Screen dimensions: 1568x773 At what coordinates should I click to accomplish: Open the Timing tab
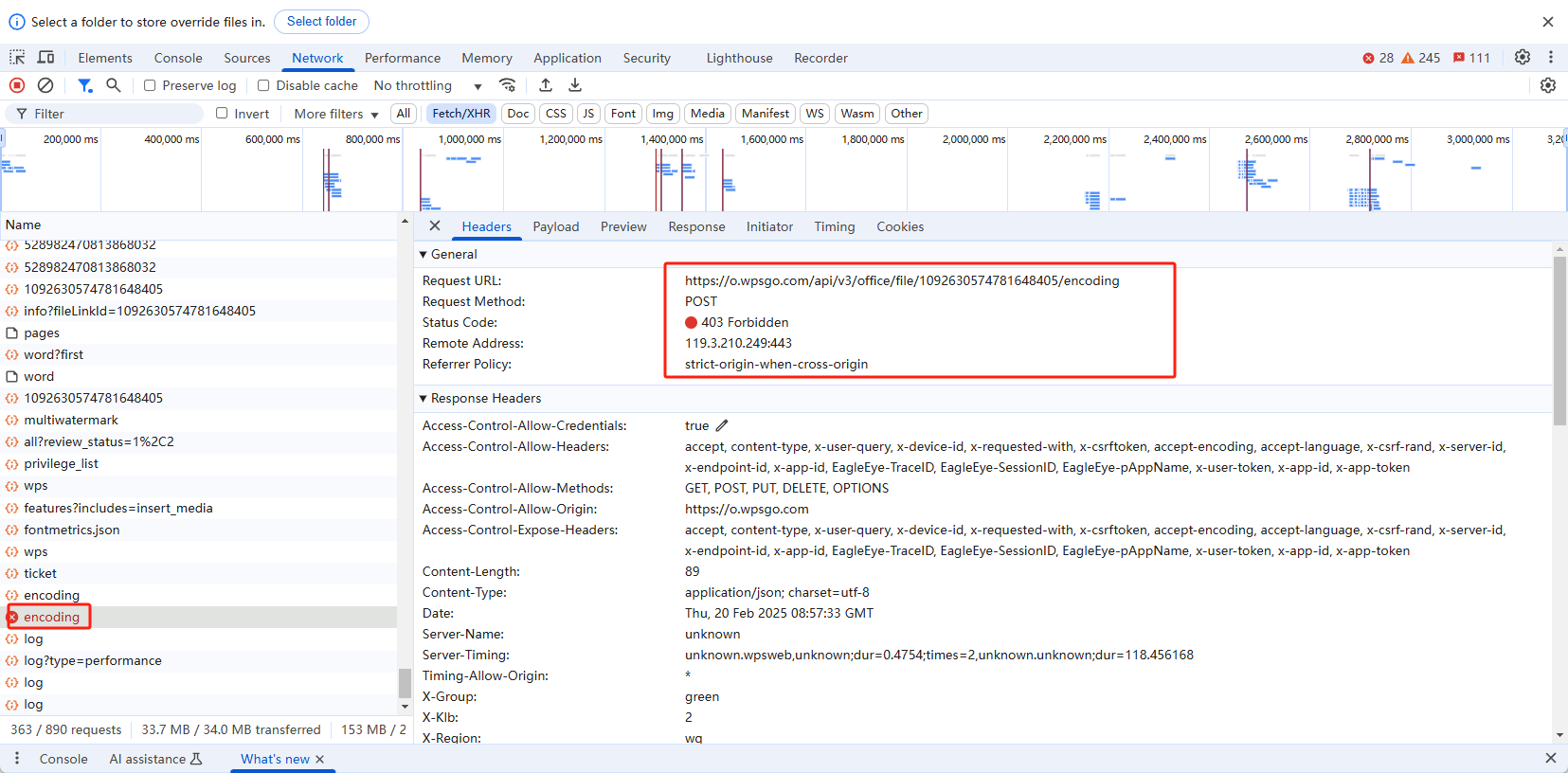[835, 226]
